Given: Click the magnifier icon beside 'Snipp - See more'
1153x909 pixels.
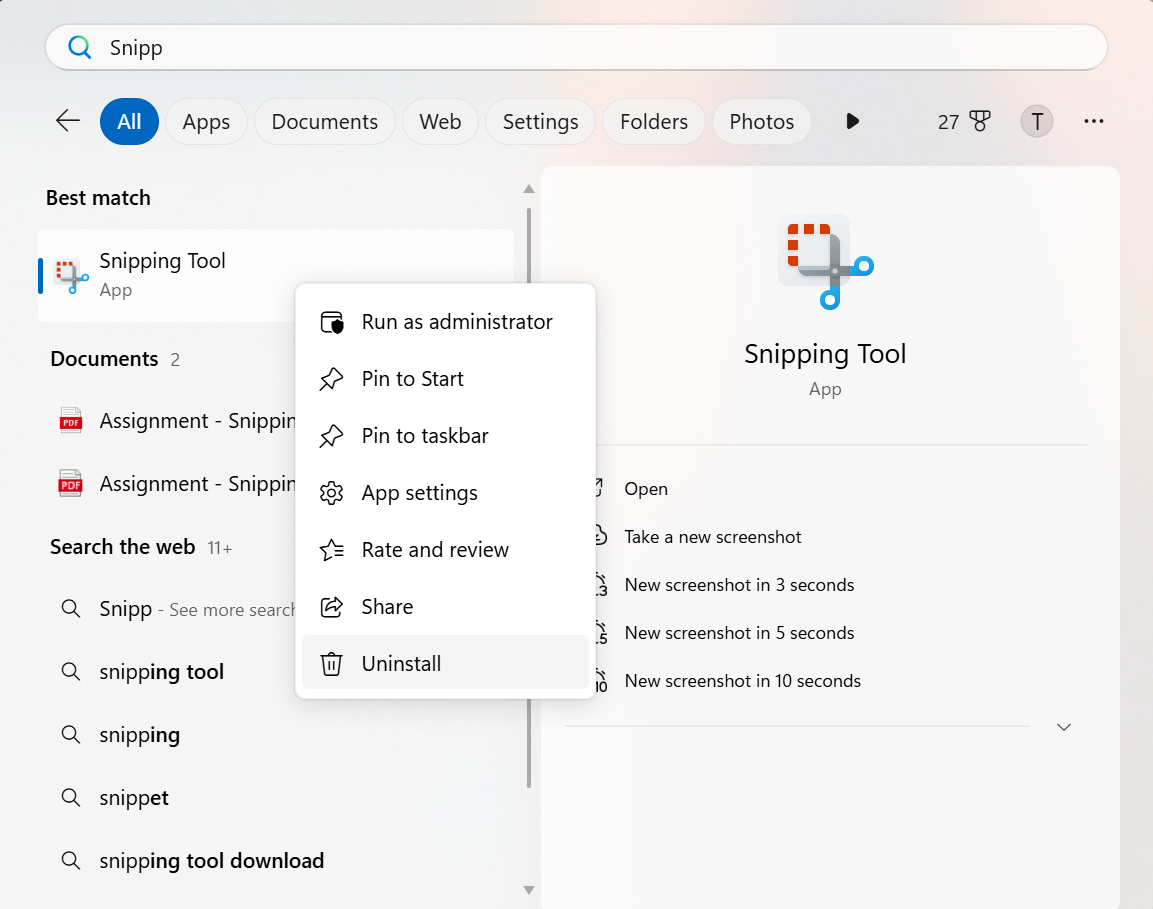Looking at the screenshot, I should click(x=71, y=608).
